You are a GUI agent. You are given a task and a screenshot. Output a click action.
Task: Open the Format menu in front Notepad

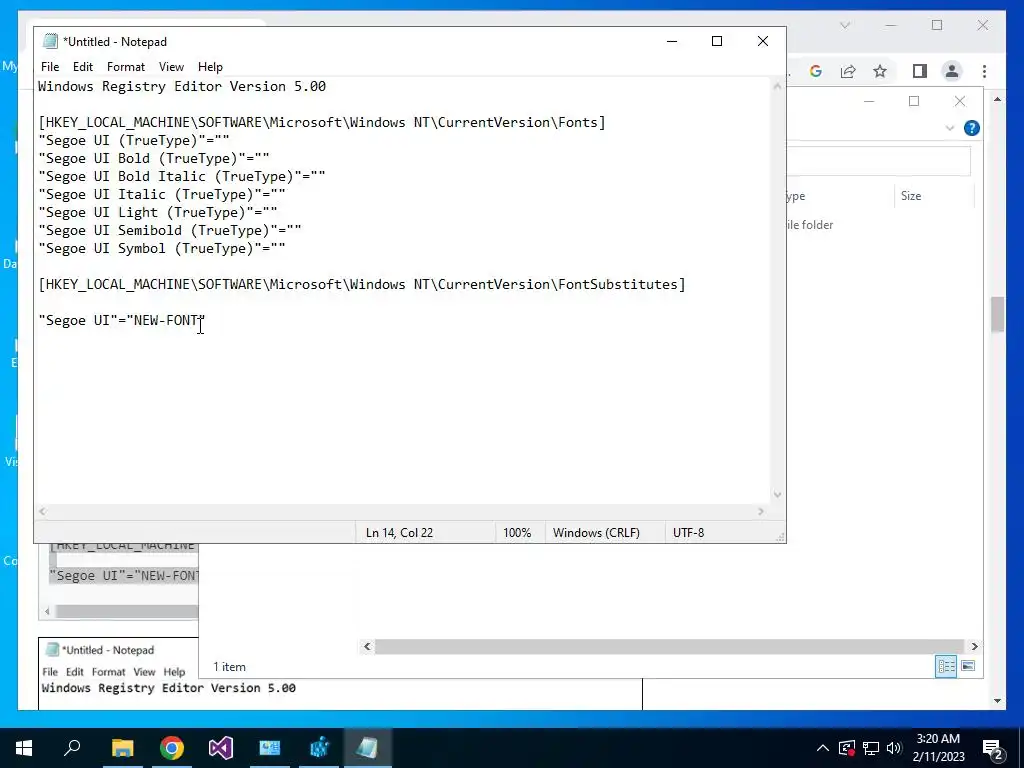coord(125,67)
